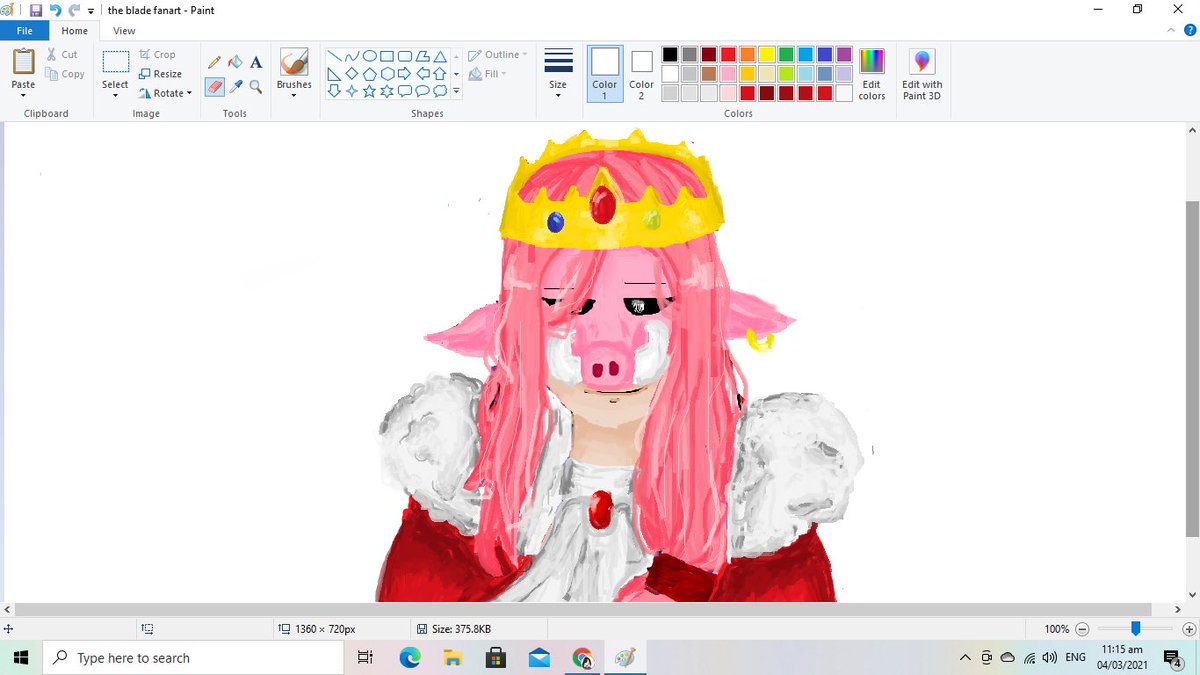Open the shape Outline dropdown
Image resolution: width=1200 pixels, height=675 pixels.
(x=498, y=55)
